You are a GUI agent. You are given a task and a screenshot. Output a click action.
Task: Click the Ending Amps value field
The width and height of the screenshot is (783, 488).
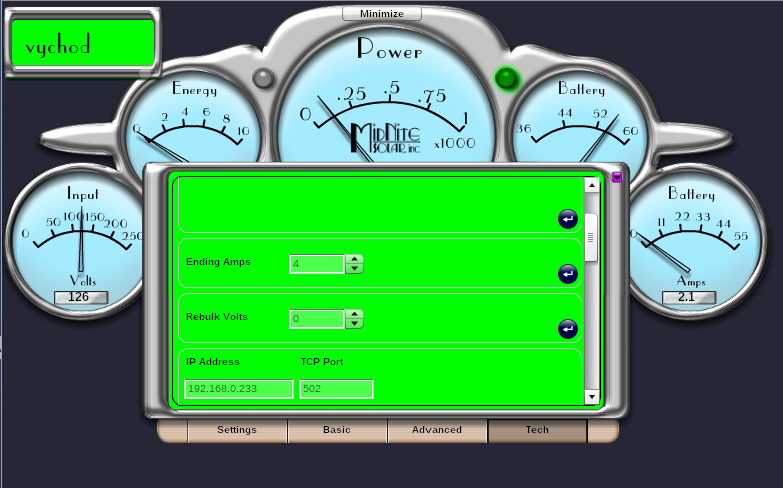317,264
